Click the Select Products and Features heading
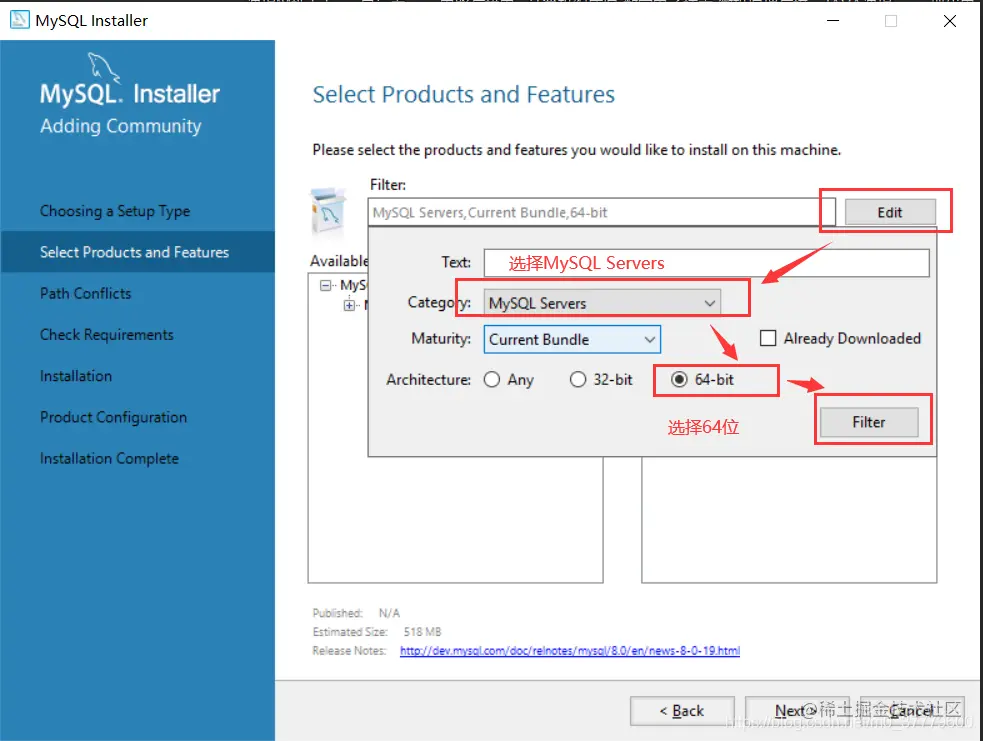Viewport: 983px width, 741px height. (463, 95)
